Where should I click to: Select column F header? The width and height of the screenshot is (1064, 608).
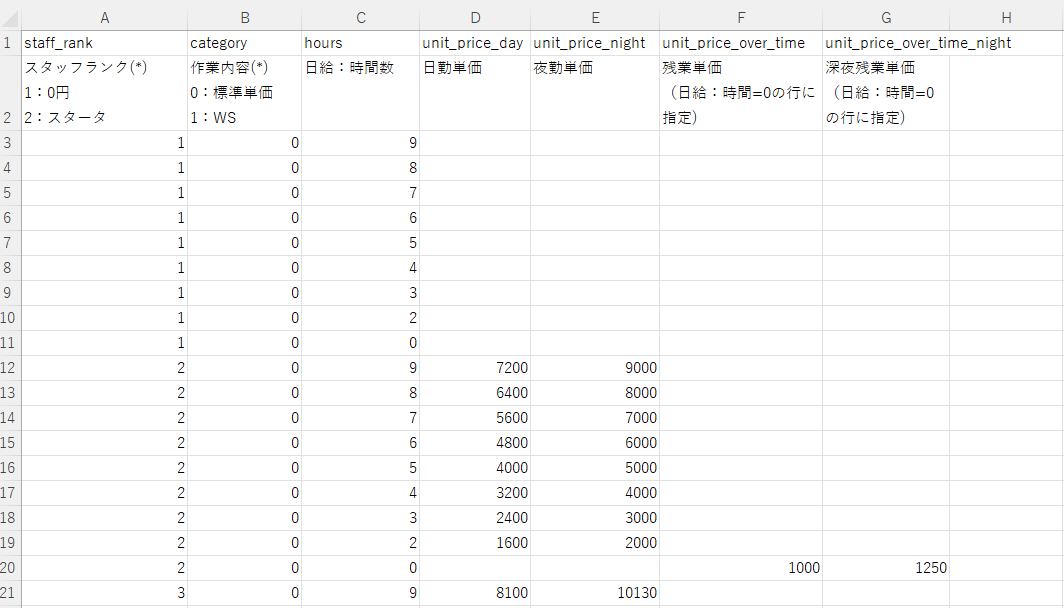point(741,18)
